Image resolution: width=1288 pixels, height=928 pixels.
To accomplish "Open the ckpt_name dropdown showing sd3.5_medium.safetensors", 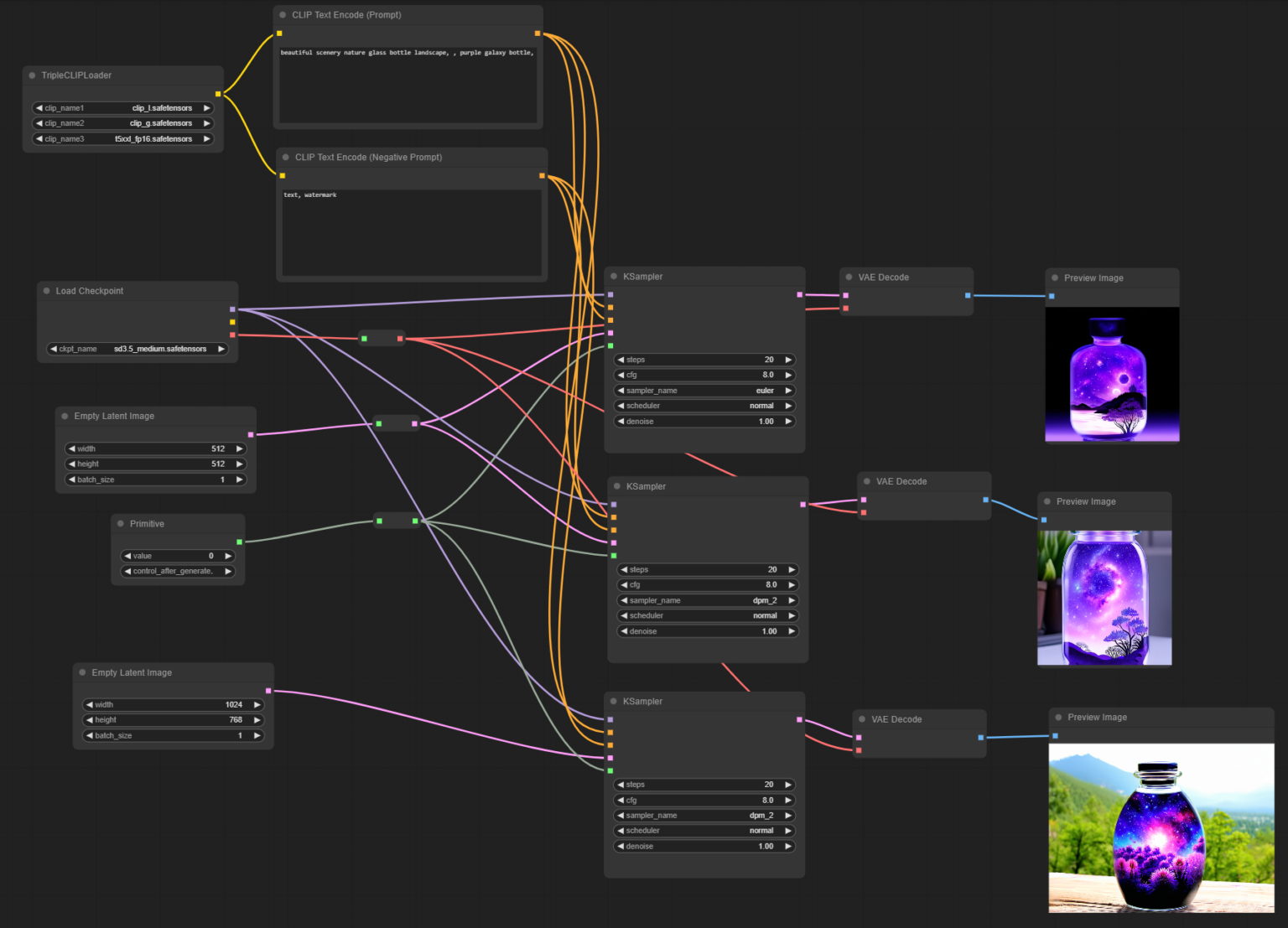I will pyautogui.click(x=137, y=349).
